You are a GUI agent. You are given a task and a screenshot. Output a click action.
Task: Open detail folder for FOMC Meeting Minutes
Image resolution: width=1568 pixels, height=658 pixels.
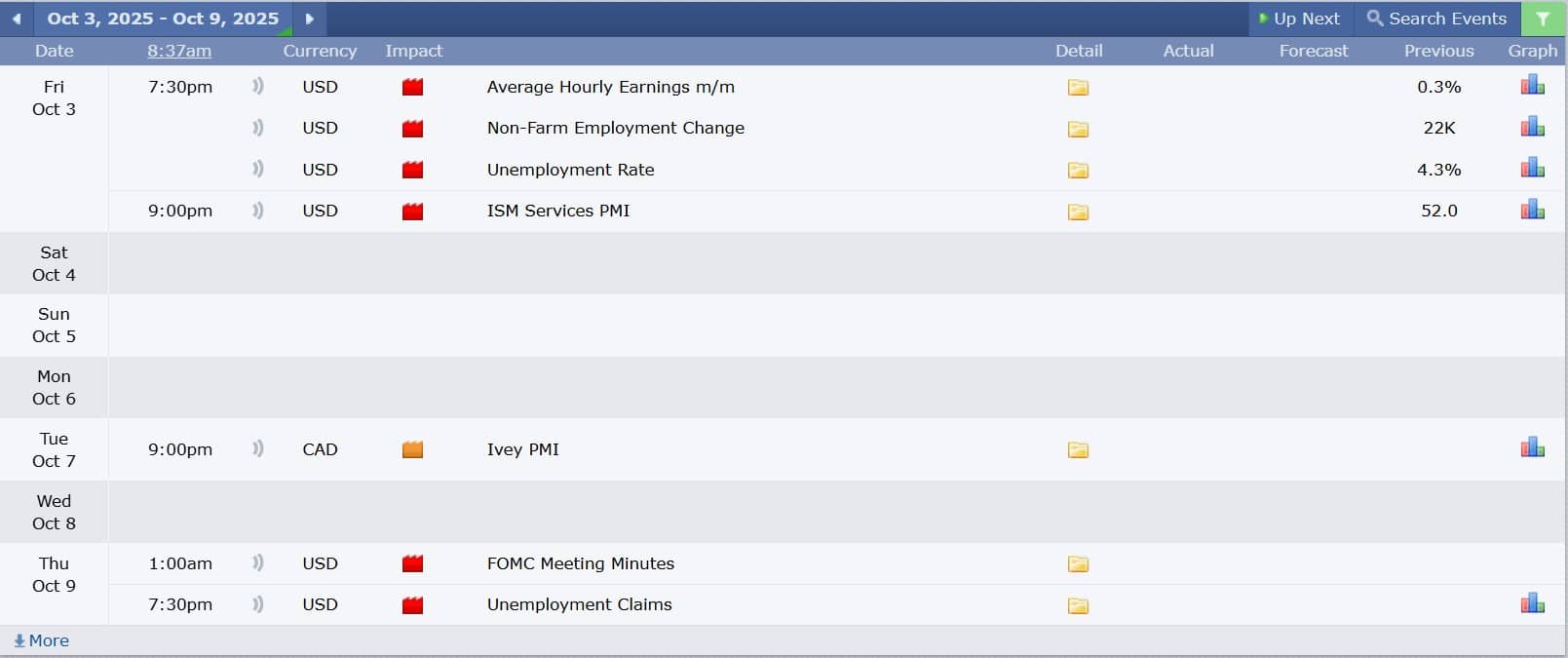pyautogui.click(x=1078, y=564)
